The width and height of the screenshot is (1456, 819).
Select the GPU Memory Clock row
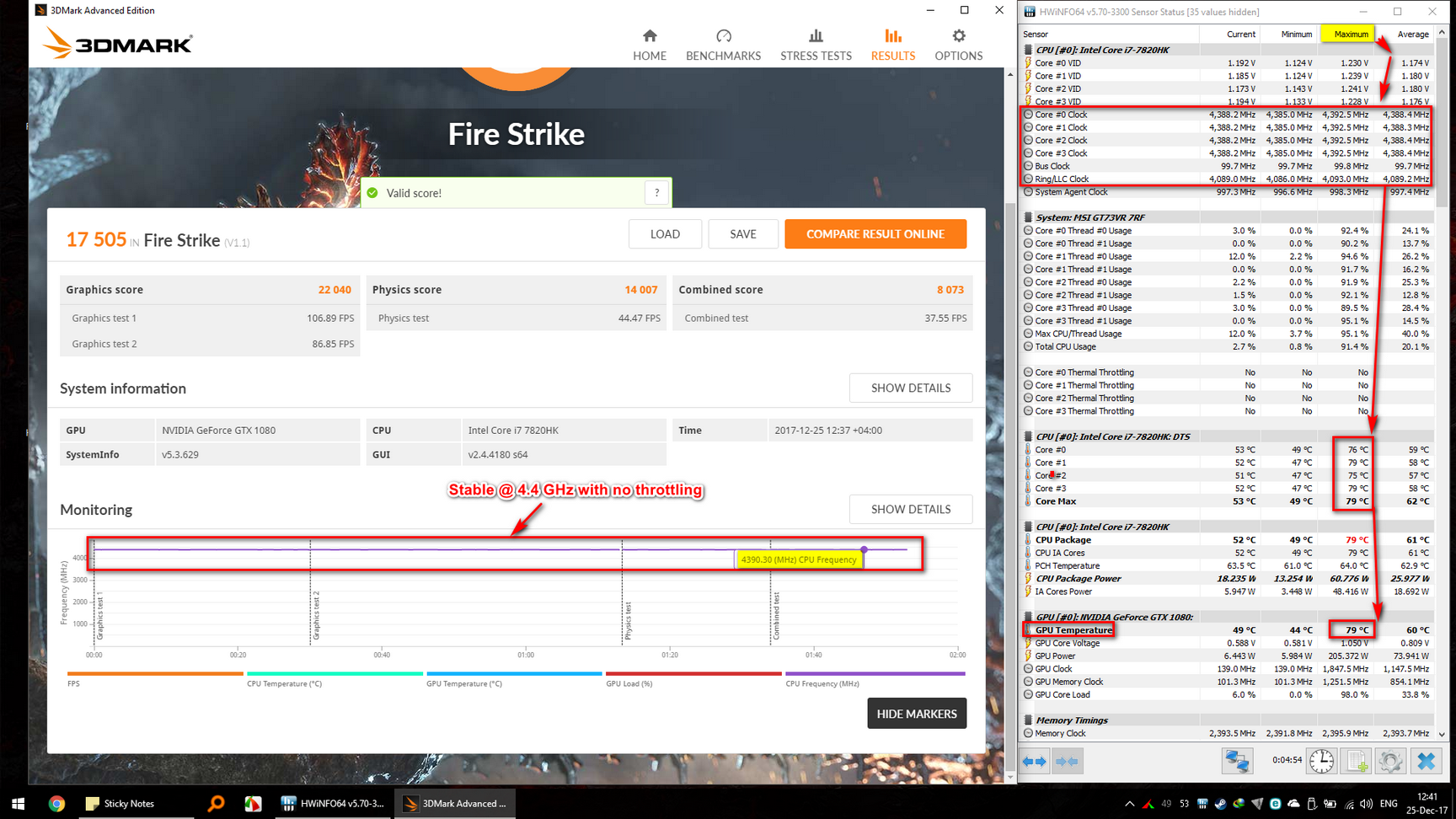(x=1228, y=682)
